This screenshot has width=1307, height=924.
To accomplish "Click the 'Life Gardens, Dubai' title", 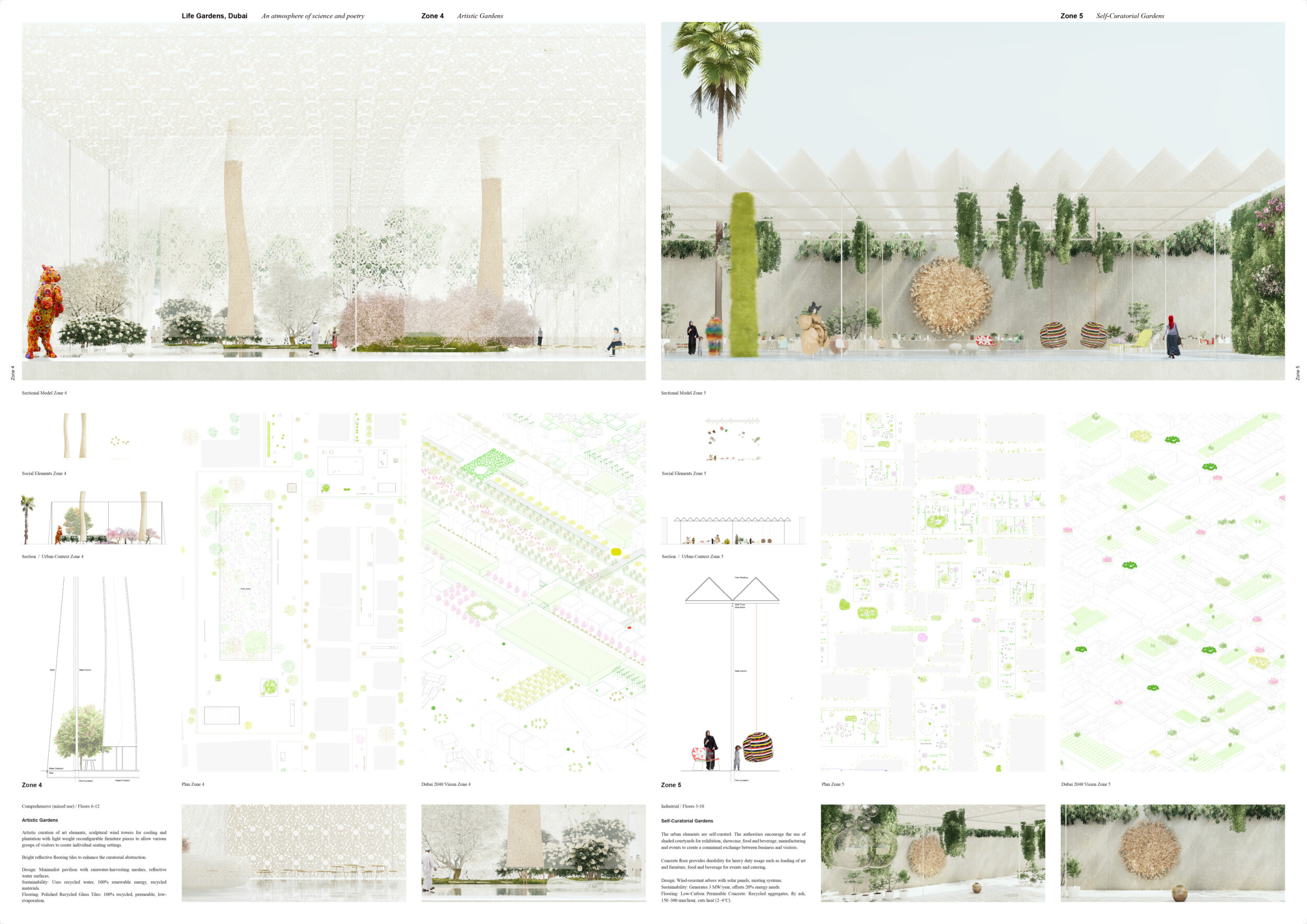I will click(214, 16).
